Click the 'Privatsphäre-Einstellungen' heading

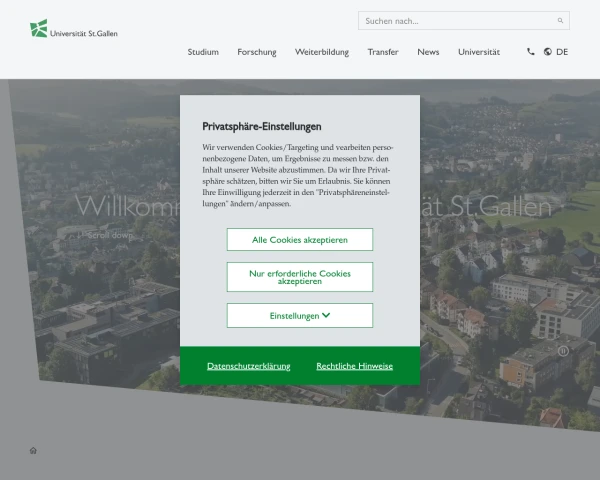262,126
